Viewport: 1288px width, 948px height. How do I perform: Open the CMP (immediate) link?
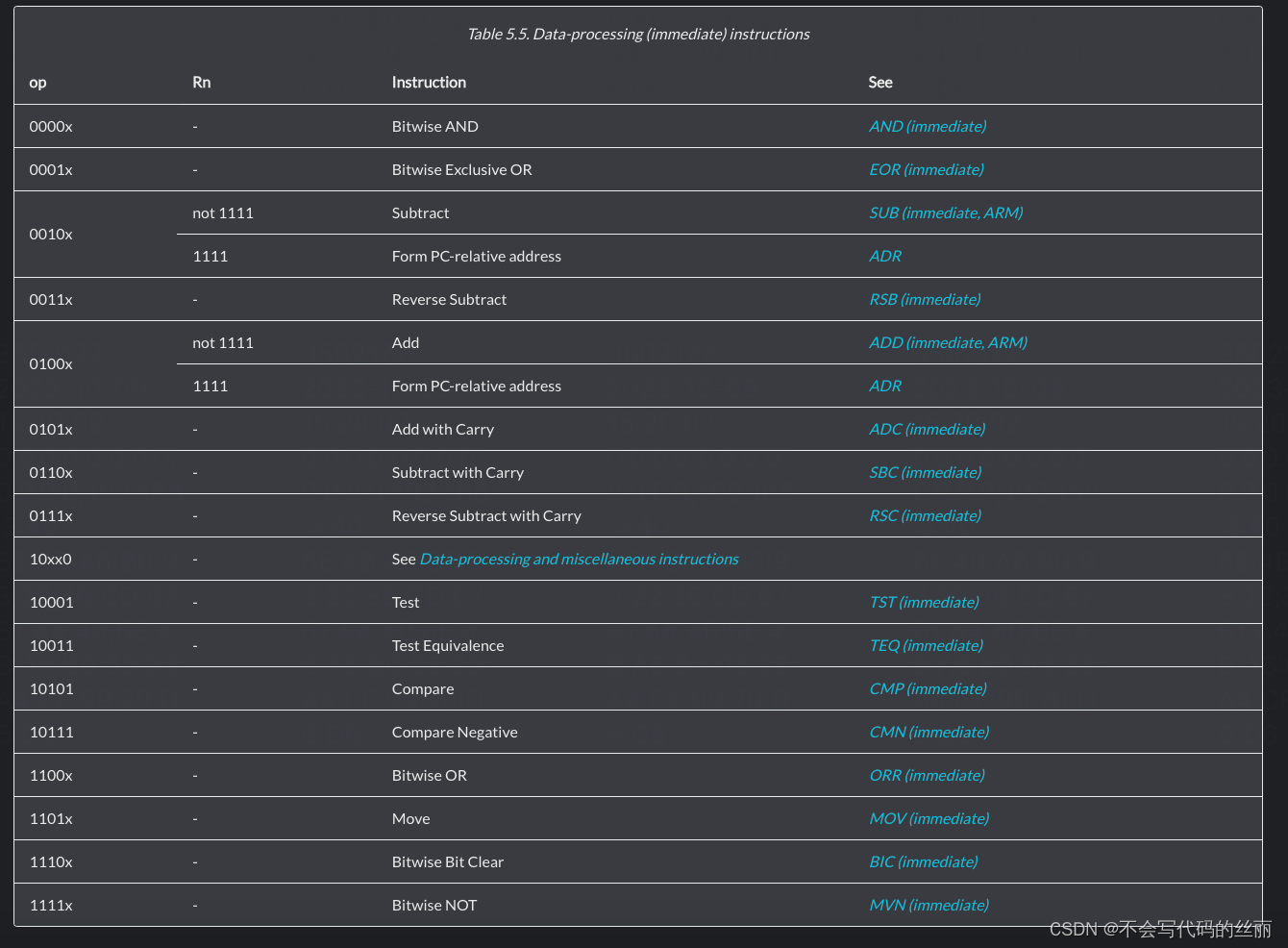[928, 688]
